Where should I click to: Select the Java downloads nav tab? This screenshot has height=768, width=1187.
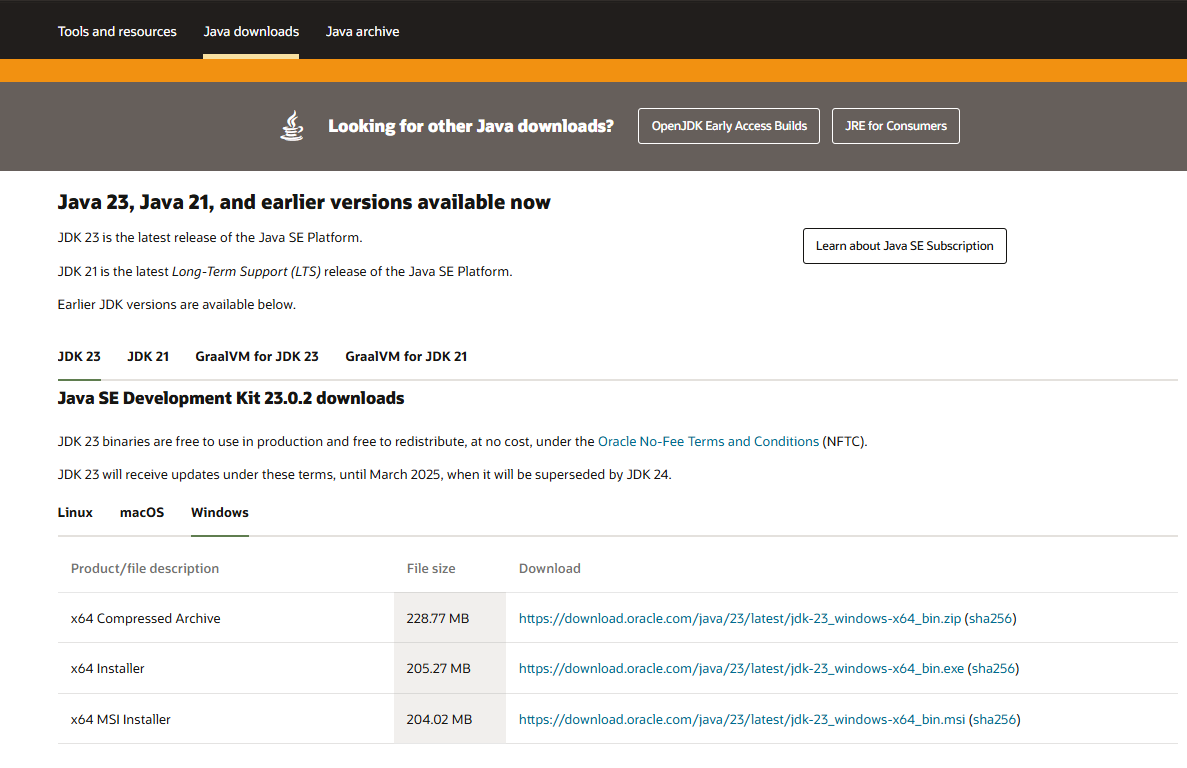[251, 32]
